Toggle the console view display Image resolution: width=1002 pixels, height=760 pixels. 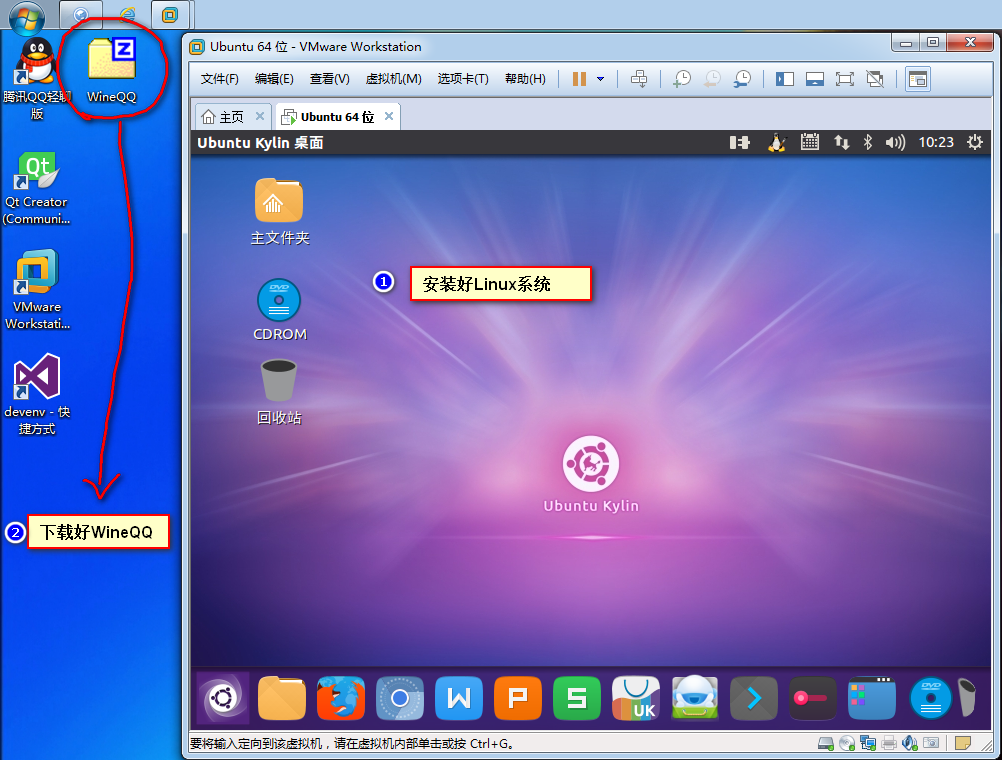point(814,78)
